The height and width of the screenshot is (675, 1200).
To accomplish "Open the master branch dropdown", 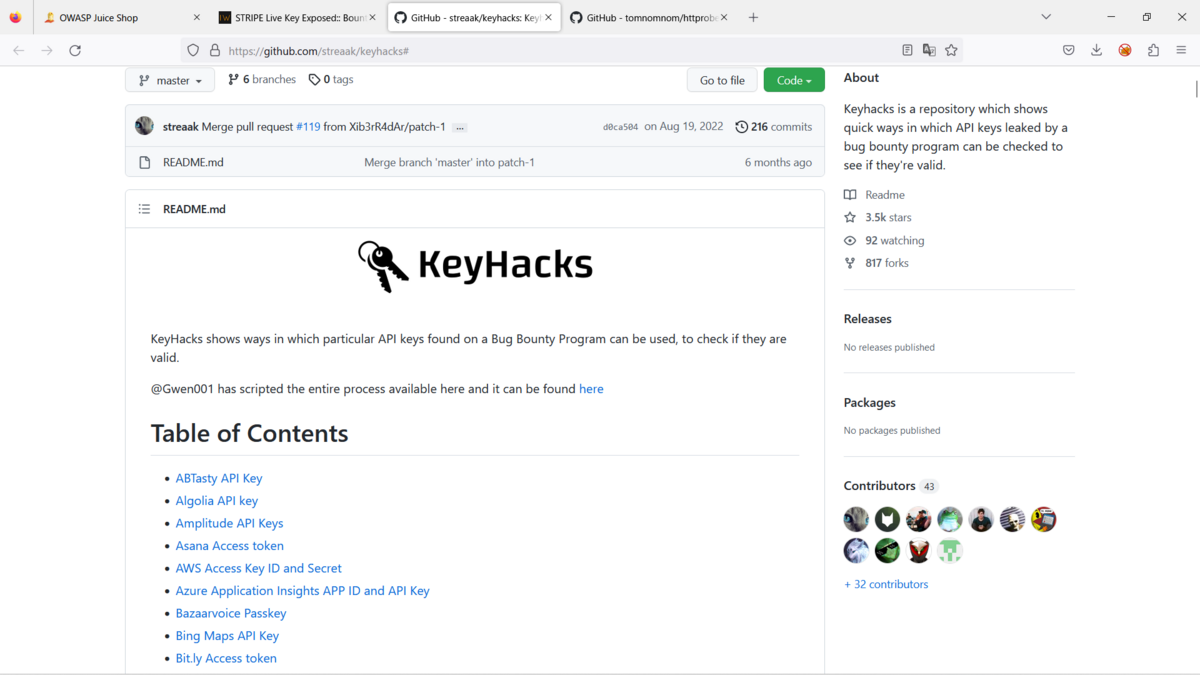I will (169, 79).
